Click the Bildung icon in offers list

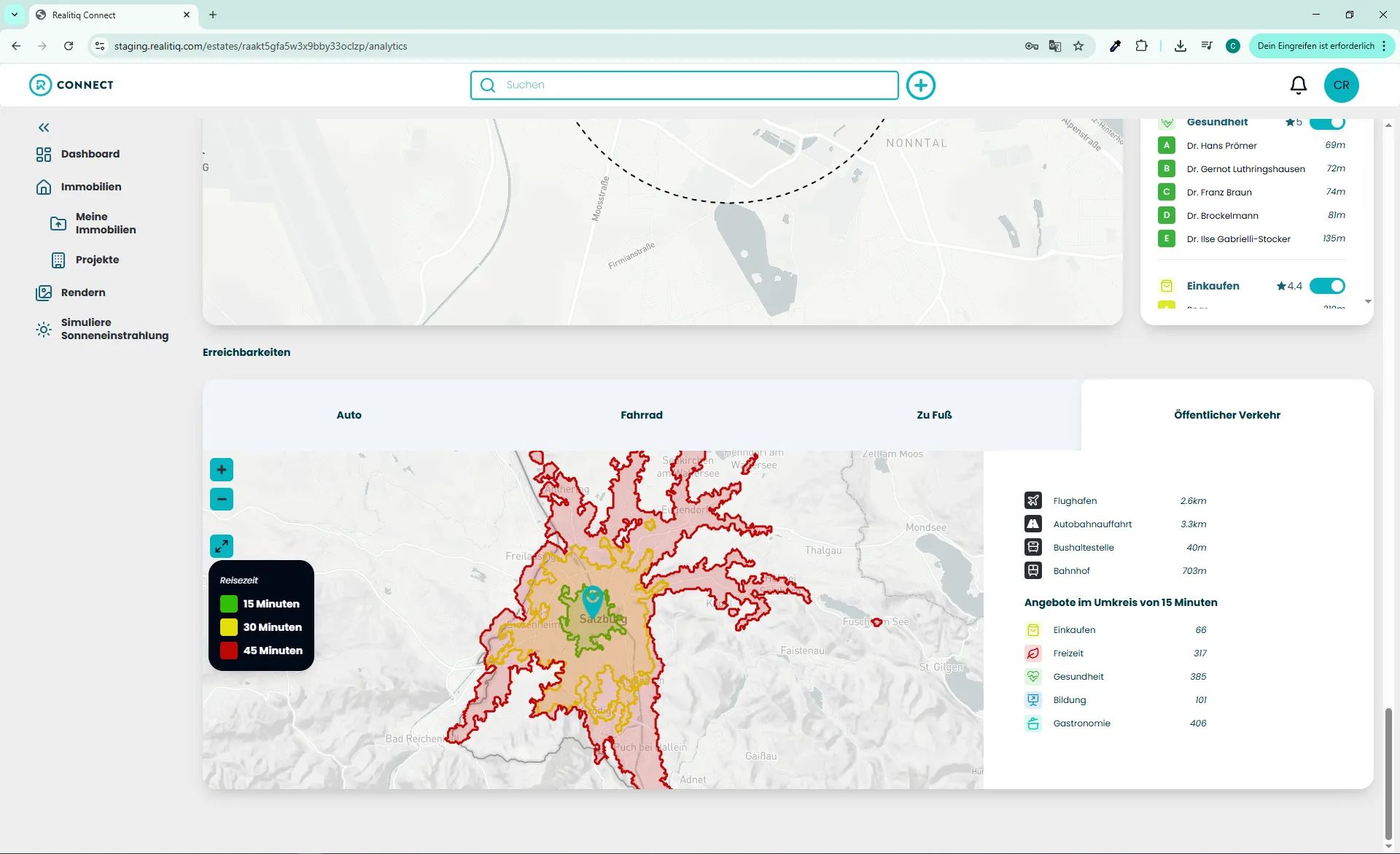click(x=1033, y=700)
